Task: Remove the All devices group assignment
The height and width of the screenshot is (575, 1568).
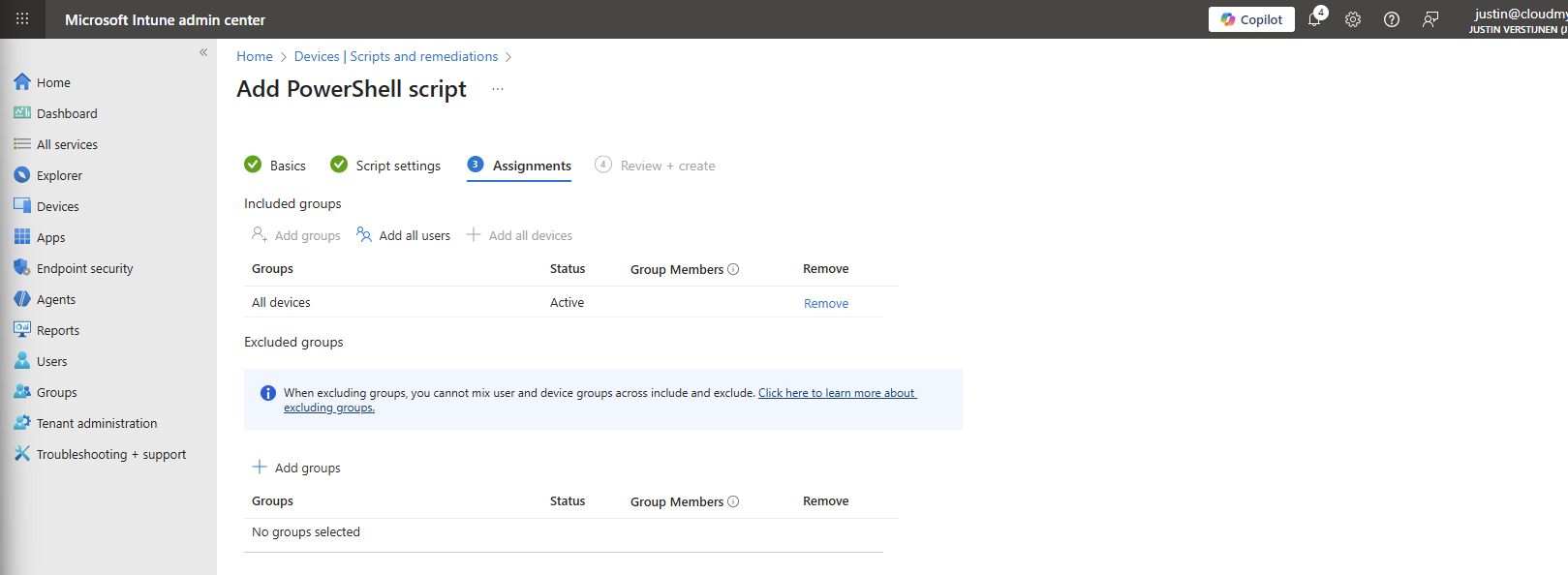Action: 826,303
